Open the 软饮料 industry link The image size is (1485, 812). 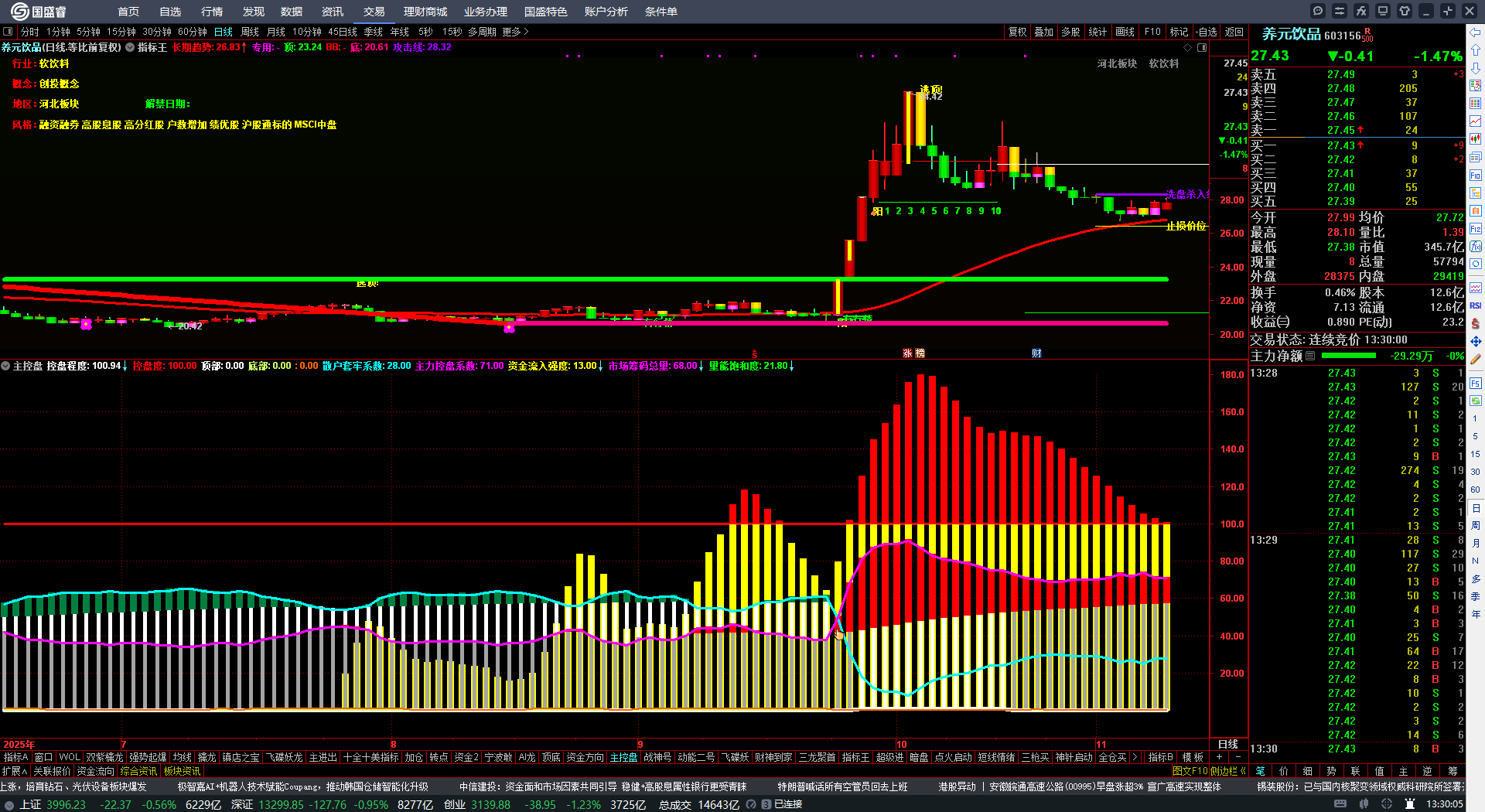(1163, 63)
